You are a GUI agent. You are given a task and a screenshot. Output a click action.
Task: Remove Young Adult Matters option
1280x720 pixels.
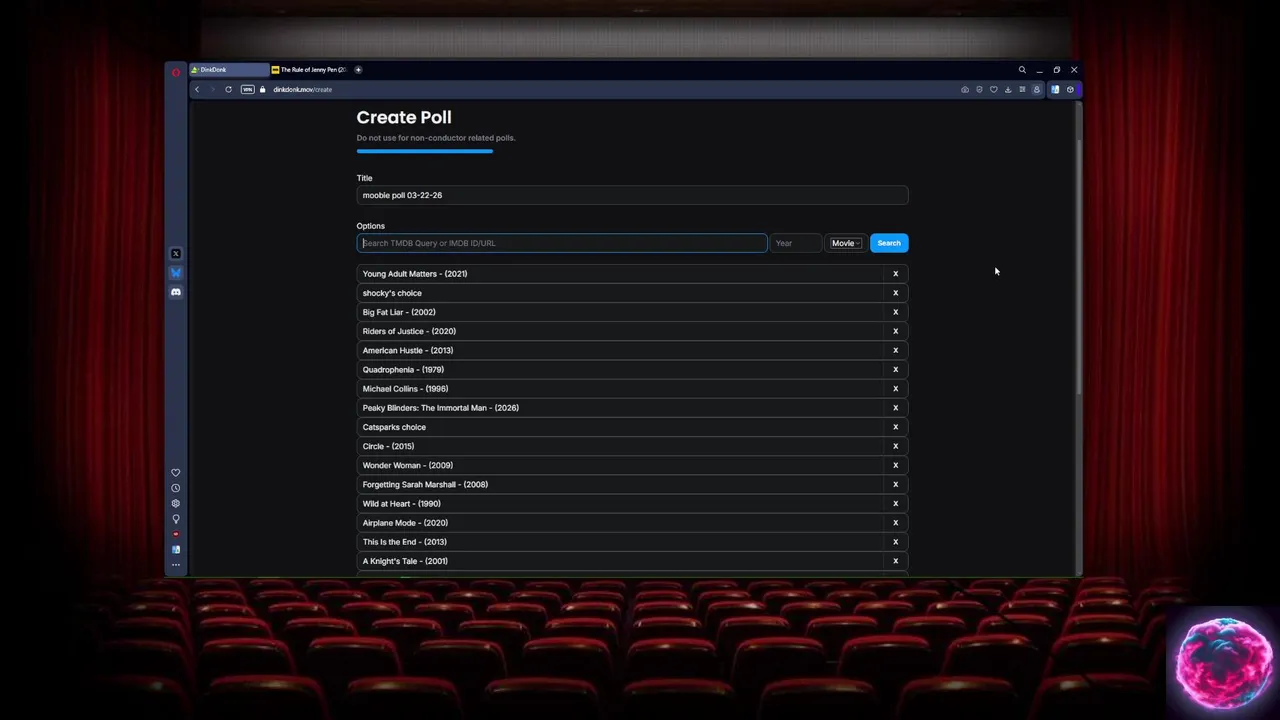click(x=896, y=274)
